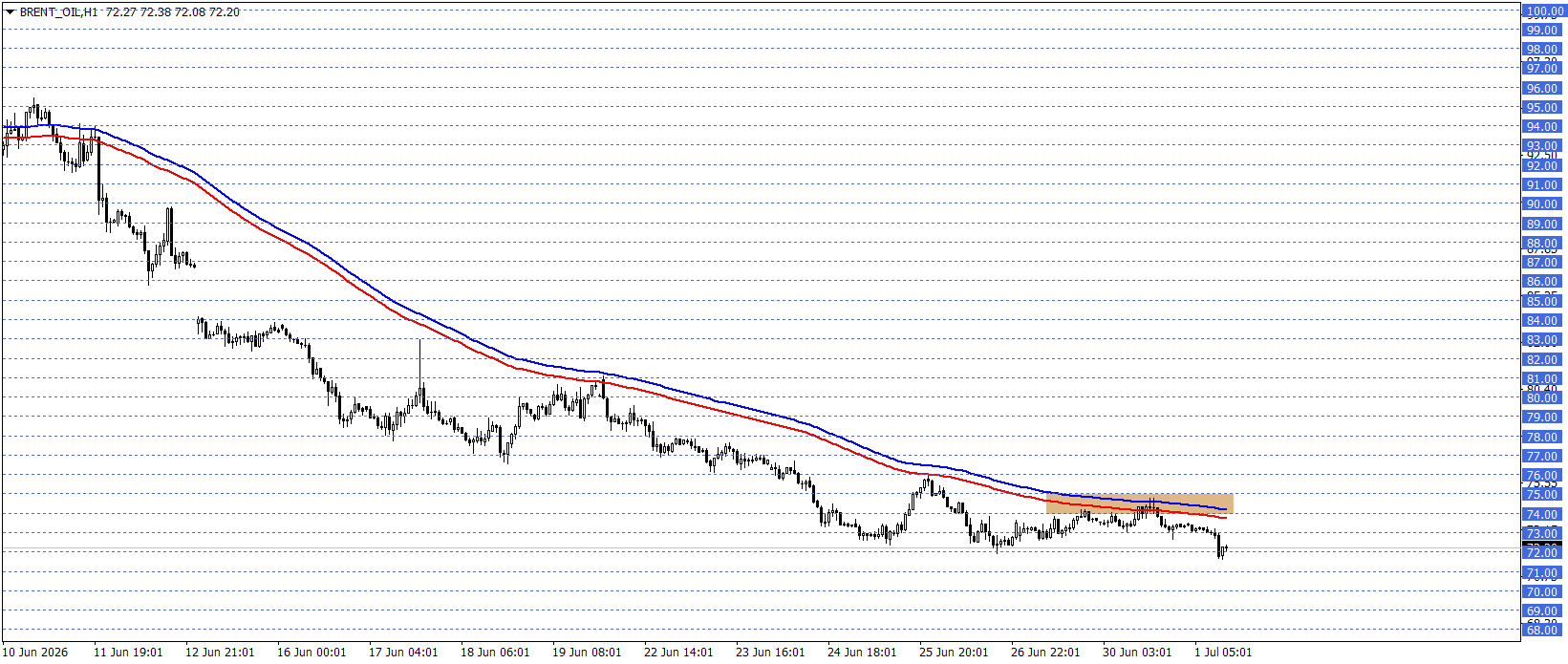Image resolution: width=1568 pixels, height=664 pixels.
Task: Click the 24 Jun 18:01 time label
Action: tap(862, 653)
